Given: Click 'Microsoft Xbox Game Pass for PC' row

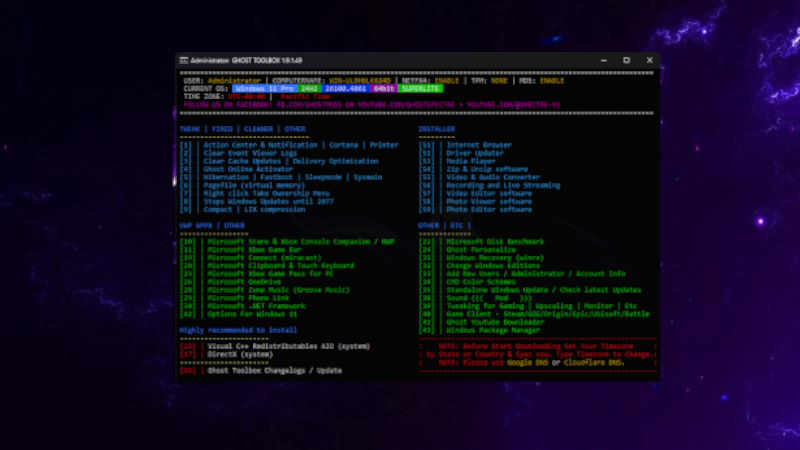Looking at the screenshot, I should pyautogui.click(x=257, y=274).
